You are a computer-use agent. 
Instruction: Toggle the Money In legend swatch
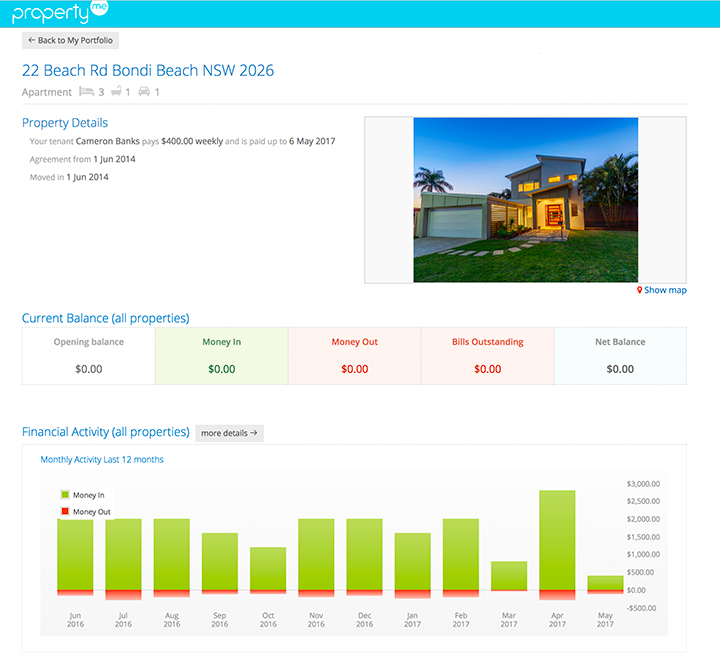[65, 494]
